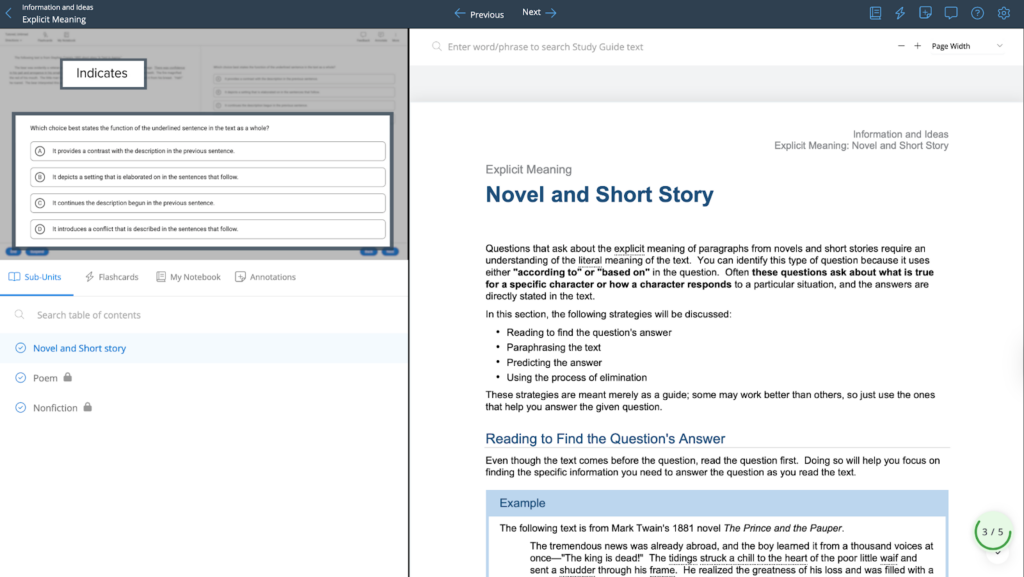The width and height of the screenshot is (1024, 577).
Task: Open the Page Width zoom dropdown
Action: pyautogui.click(x=962, y=46)
